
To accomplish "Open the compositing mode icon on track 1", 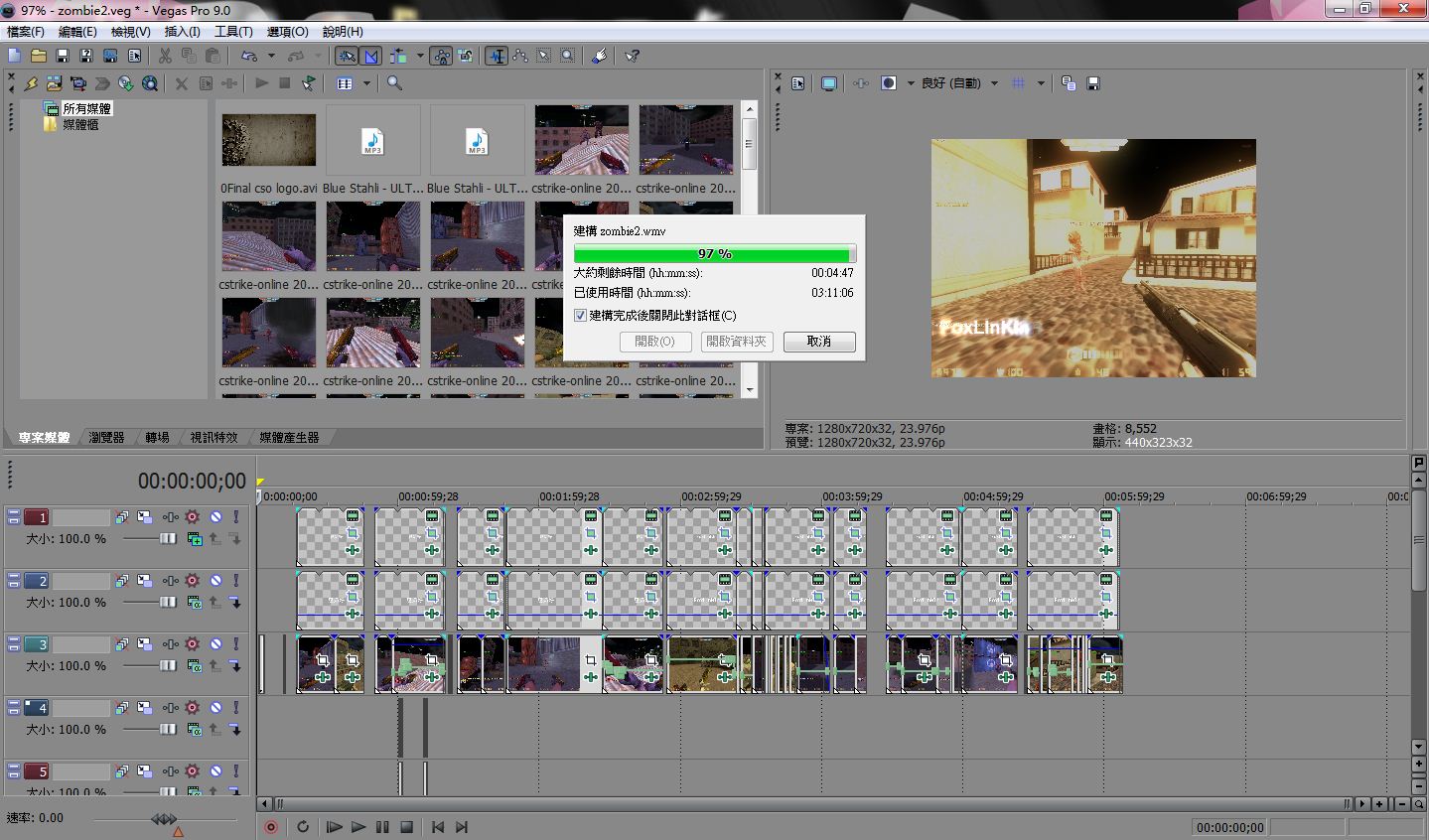I will 195,539.
